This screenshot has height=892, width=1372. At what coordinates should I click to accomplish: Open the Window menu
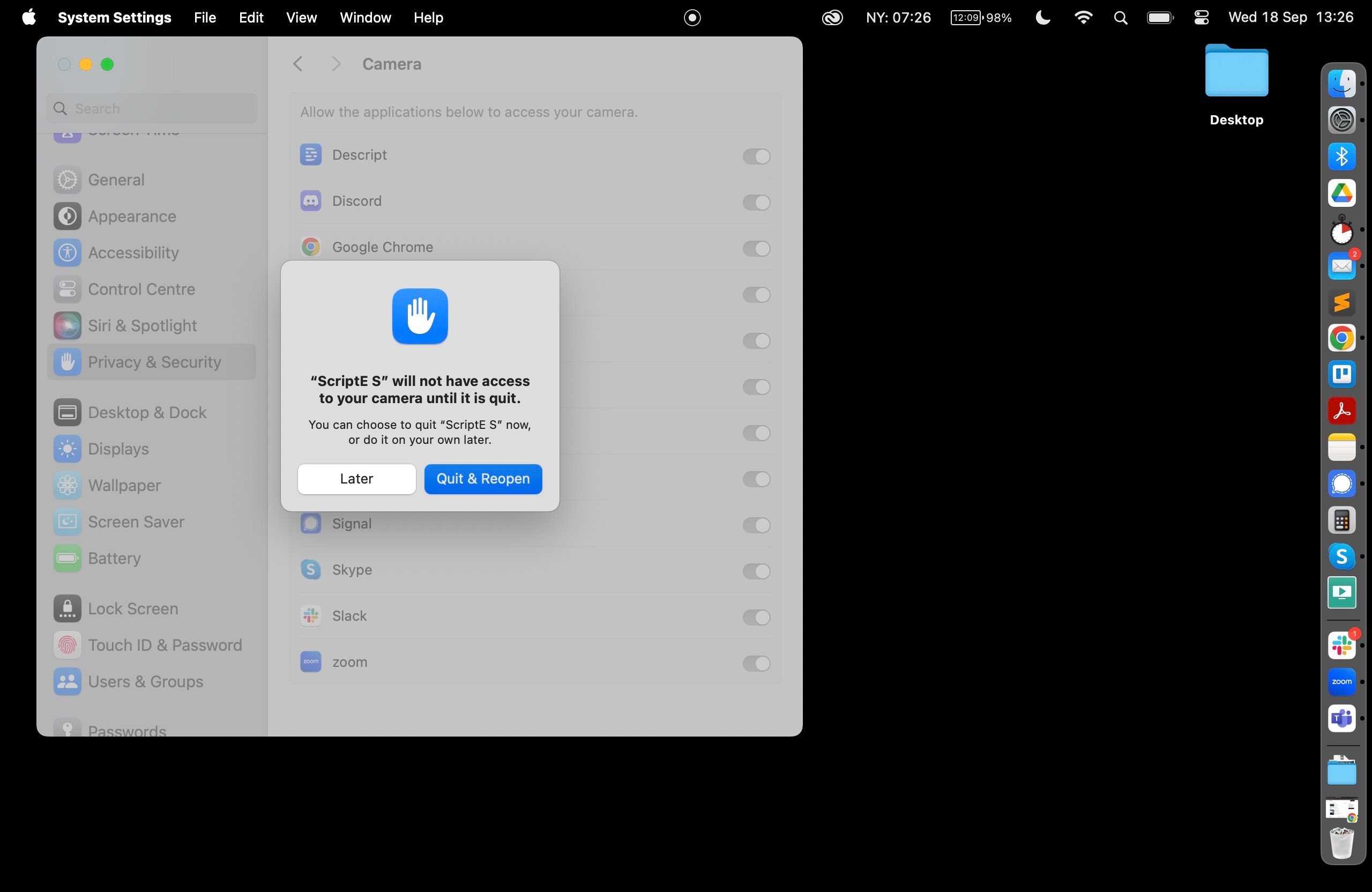pyautogui.click(x=365, y=18)
